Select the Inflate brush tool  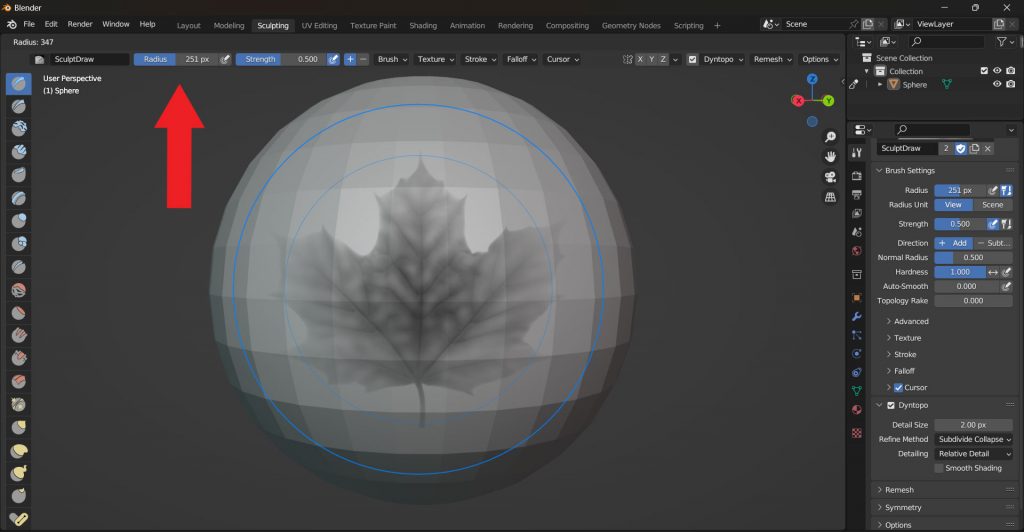point(19,221)
